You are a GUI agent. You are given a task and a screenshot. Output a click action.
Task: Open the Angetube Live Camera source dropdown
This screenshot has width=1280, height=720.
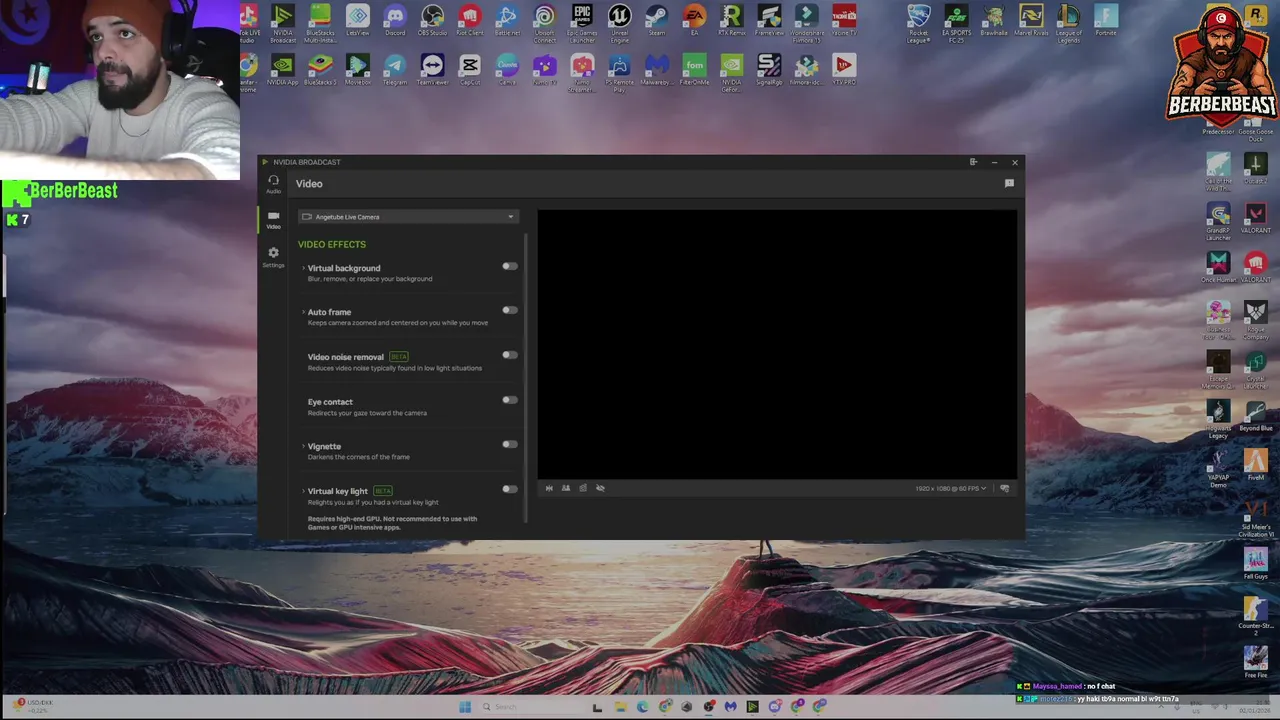click(408, 217)
